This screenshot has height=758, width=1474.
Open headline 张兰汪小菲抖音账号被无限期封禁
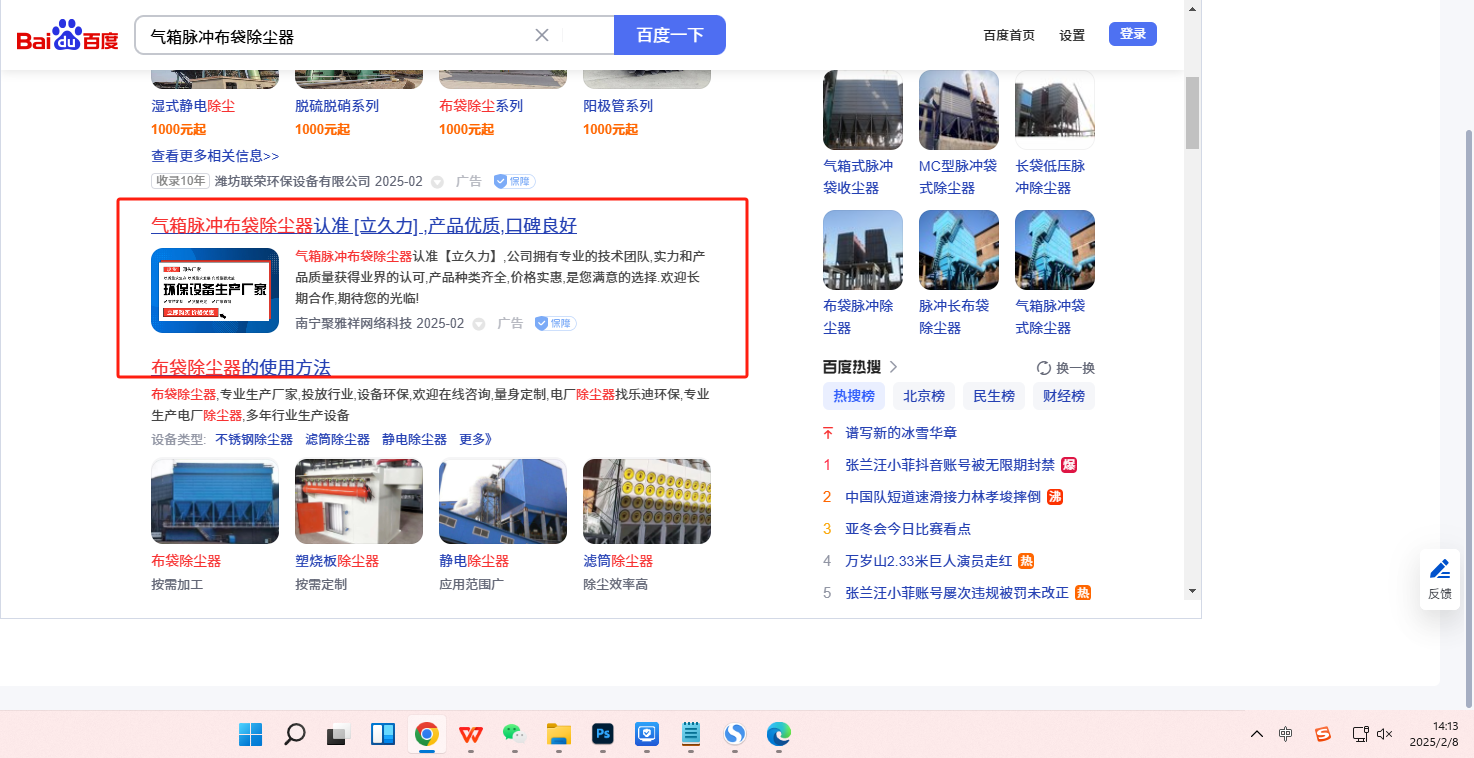(x=950, y=465)
